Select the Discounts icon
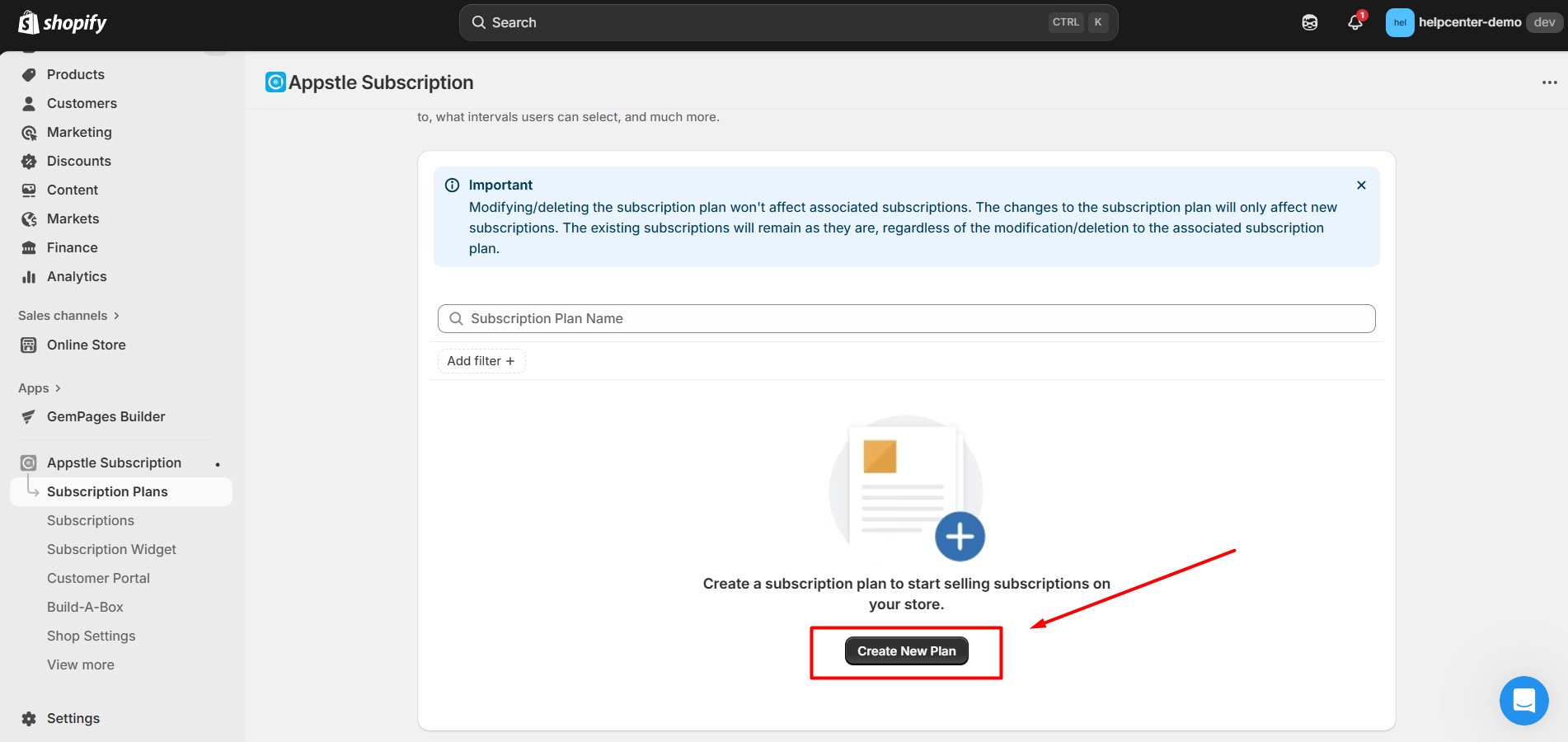 point(29,161)
